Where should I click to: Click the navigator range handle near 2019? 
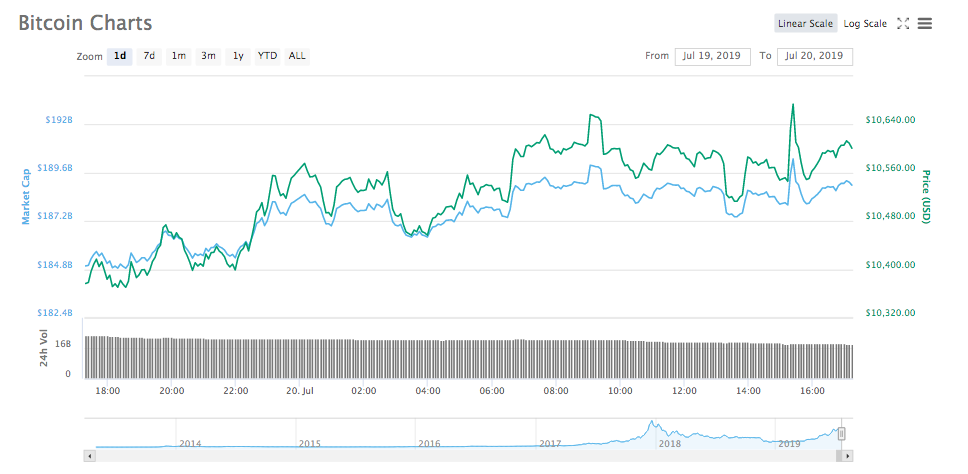pyautogui.click(x=841, y=434)
